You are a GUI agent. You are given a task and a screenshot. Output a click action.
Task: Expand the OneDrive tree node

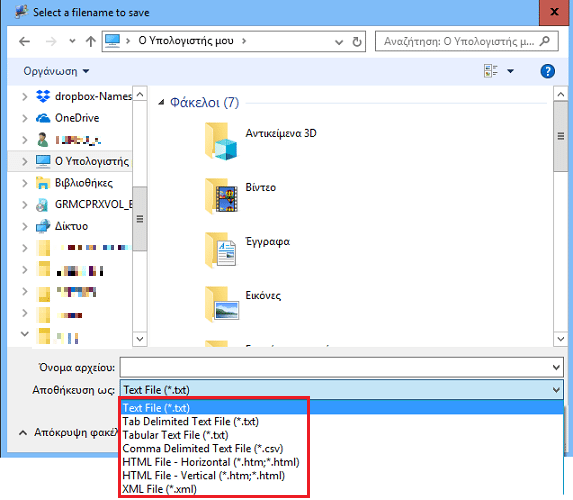(x=24, y=118)
